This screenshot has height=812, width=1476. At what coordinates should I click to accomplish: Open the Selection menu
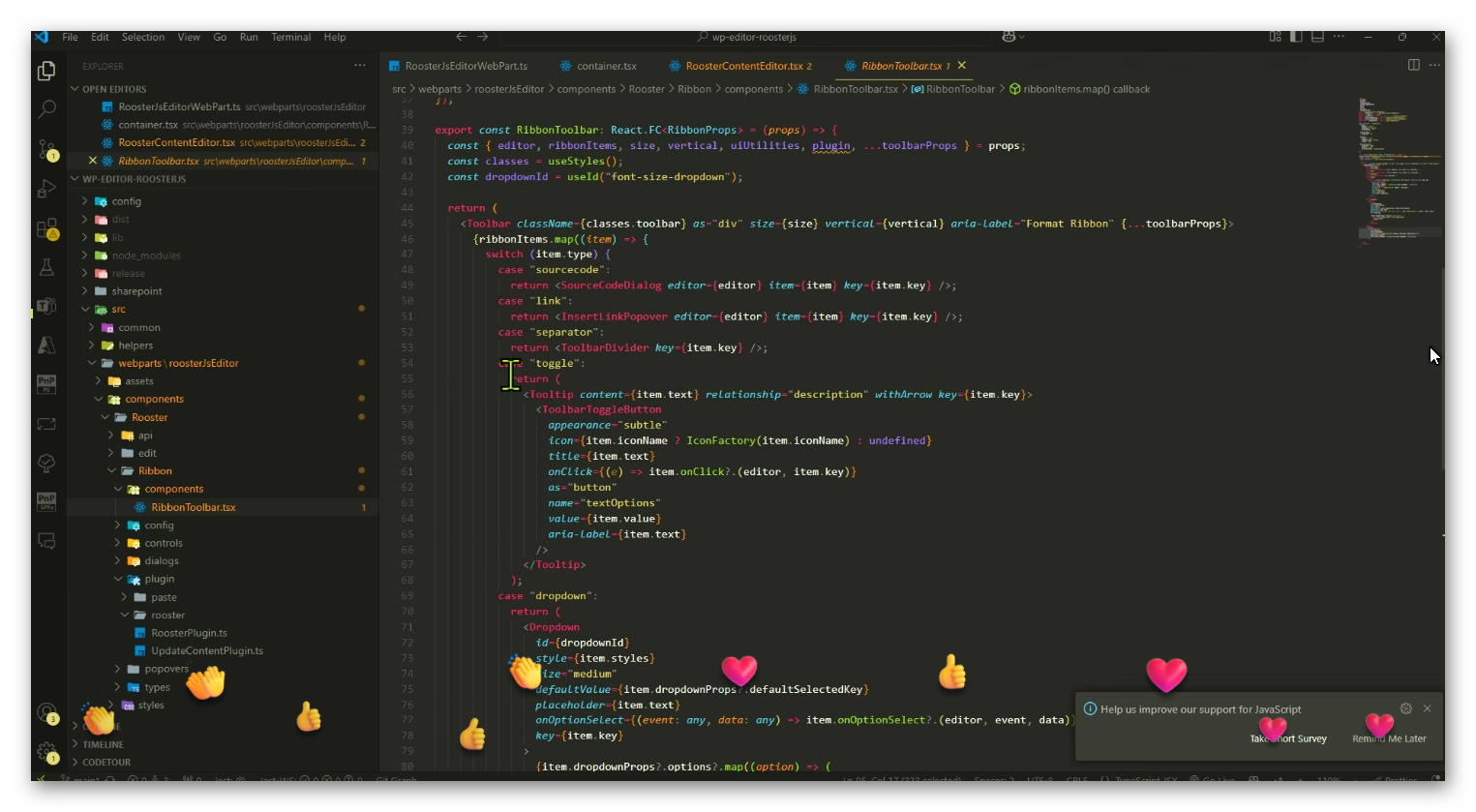143,37
